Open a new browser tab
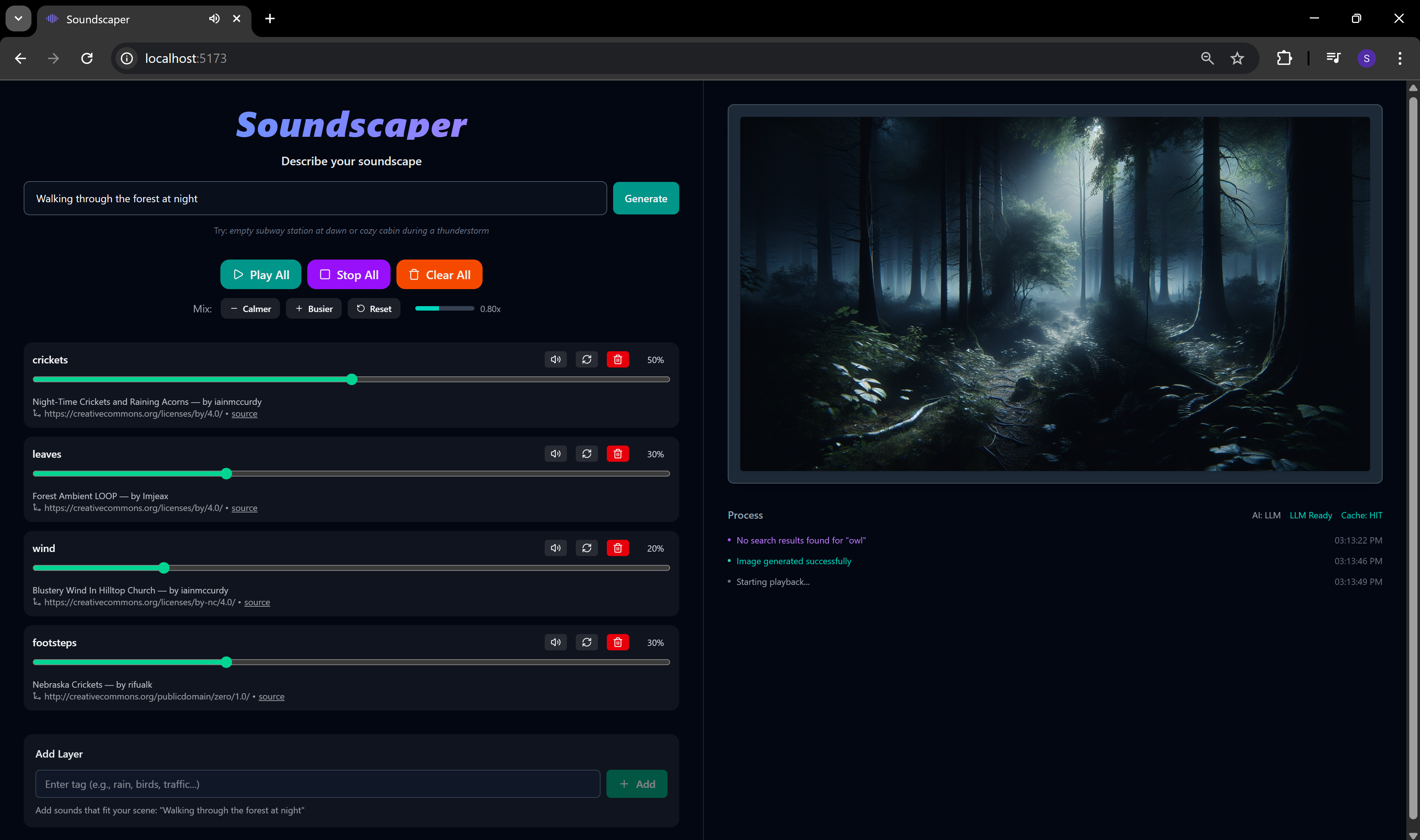This screenshot has height=840, width=1420. (270, 19)
